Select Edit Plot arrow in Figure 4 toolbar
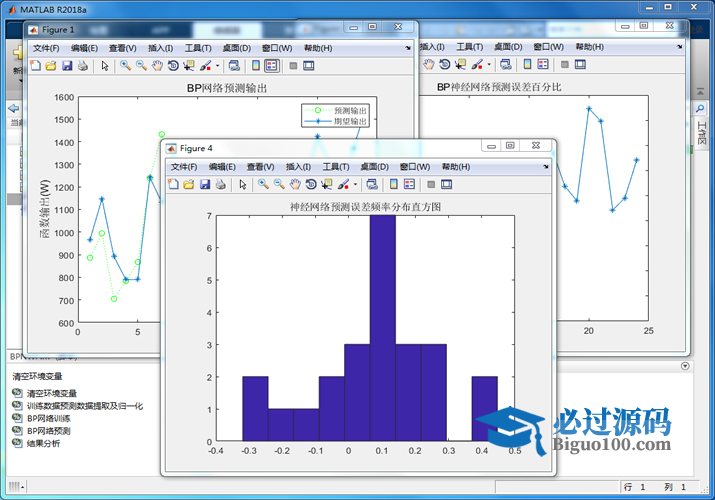The height and width of the screenshot is (500, 715). [243, 184]
